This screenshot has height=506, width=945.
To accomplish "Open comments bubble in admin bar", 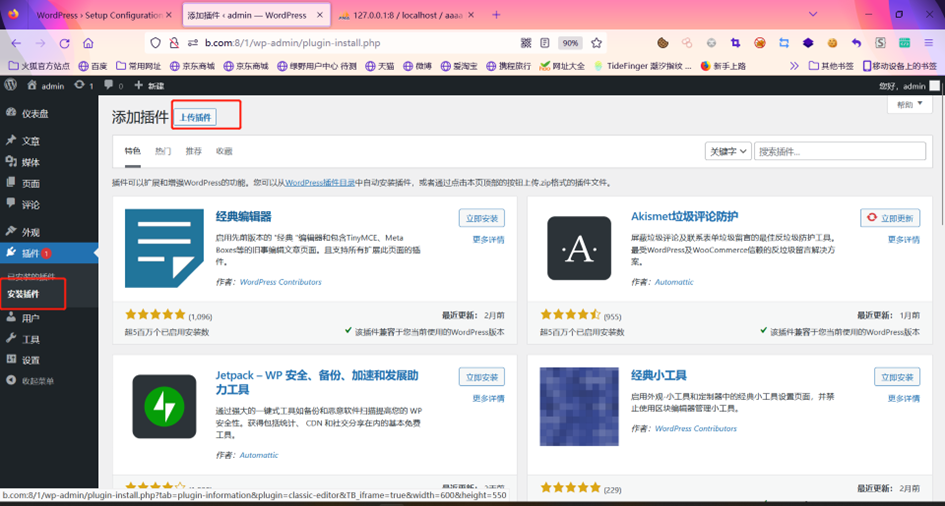I will (113, 86).
